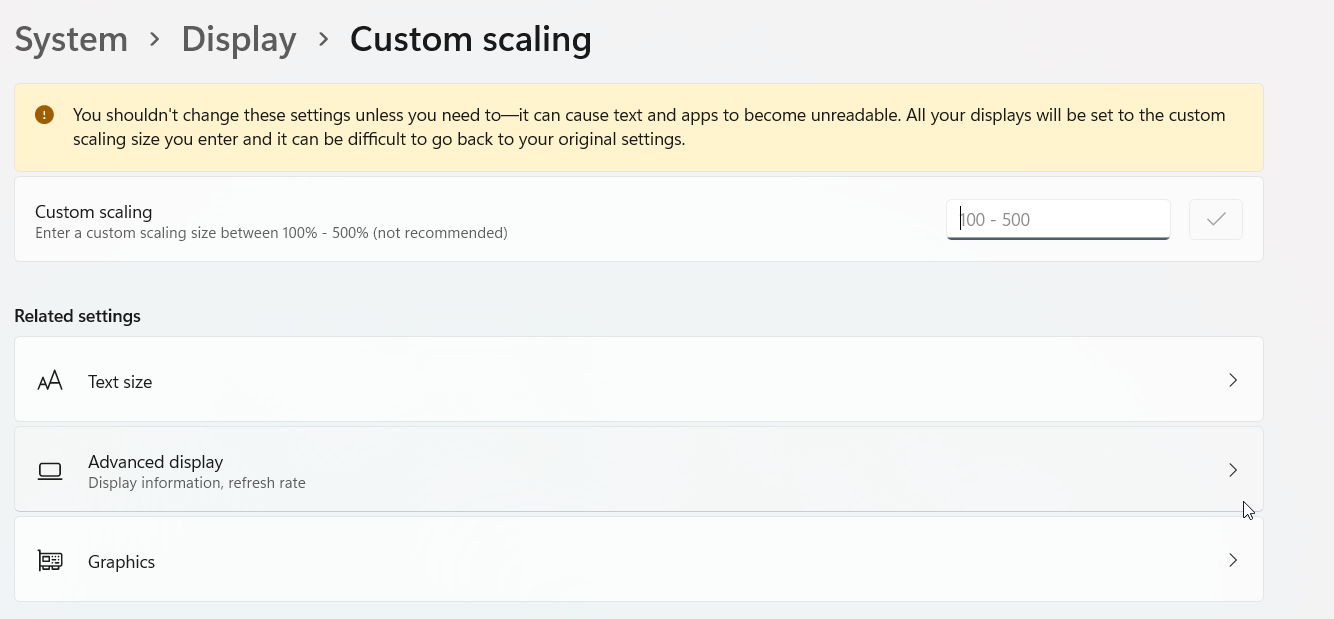Expand Graphics using its right chevron
This screenshot has width=1334, height=619.
click(x=1233, y=560)
